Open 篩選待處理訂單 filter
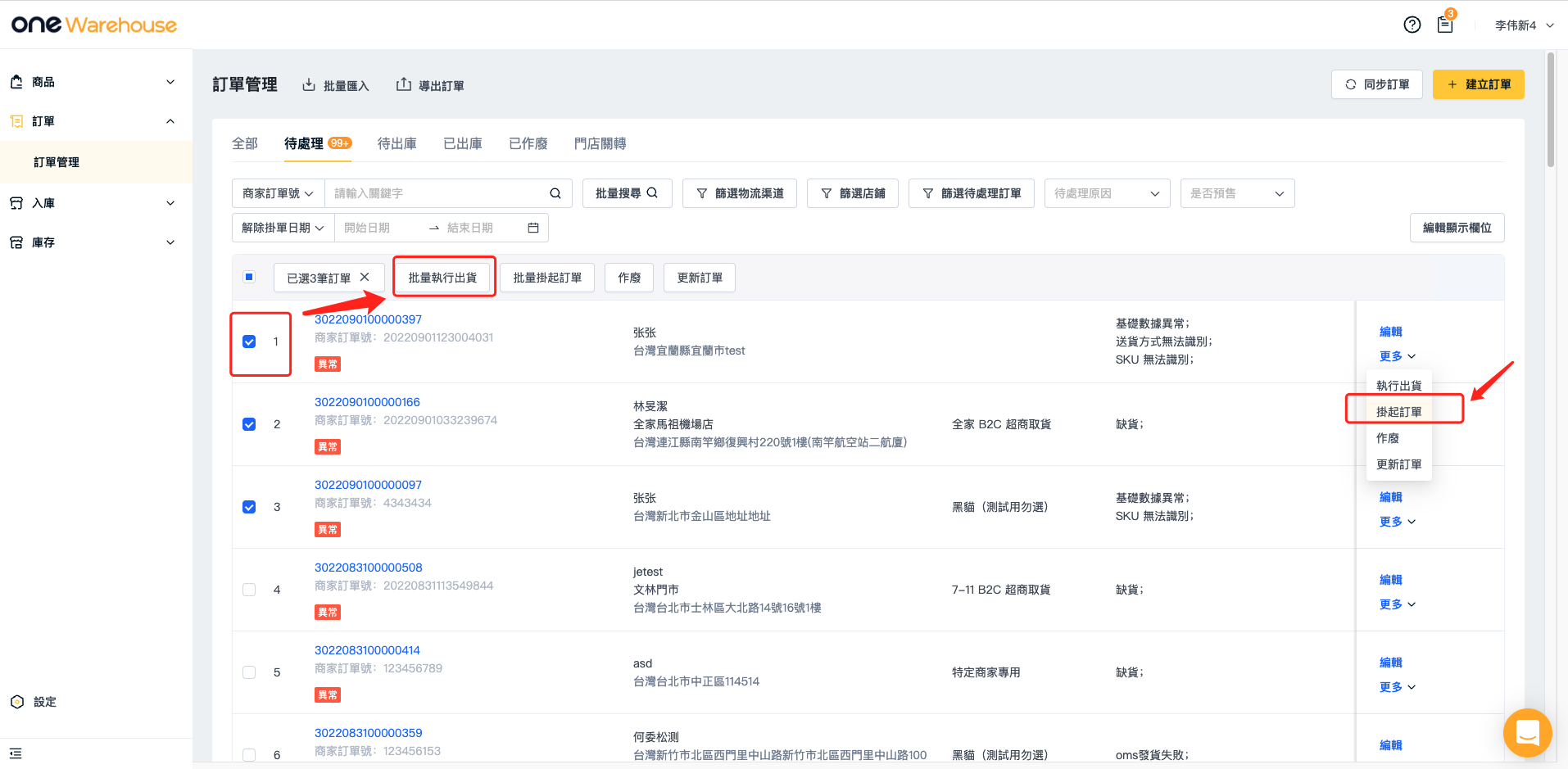 coord(972,193)
